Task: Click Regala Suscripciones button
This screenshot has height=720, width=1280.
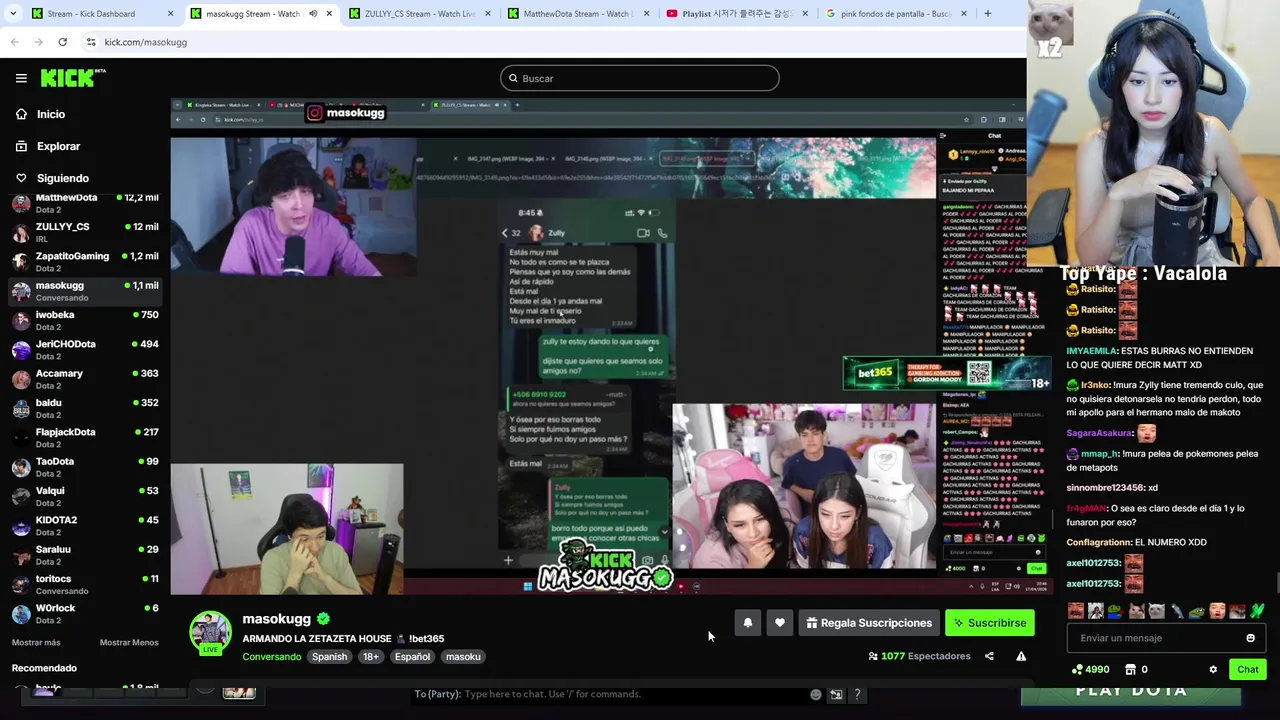Action: click(868, 623)
